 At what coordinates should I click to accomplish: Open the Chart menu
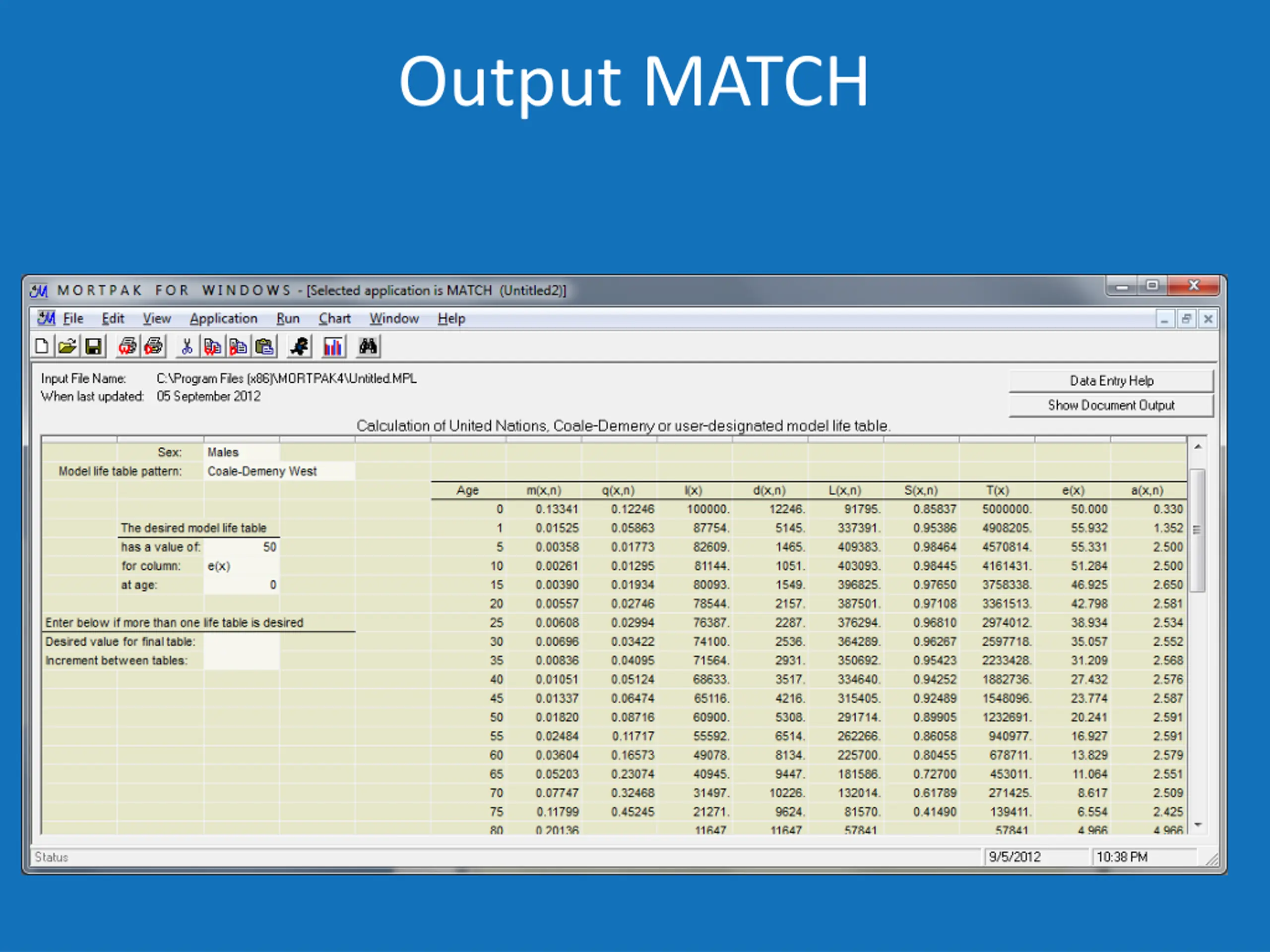334,318
